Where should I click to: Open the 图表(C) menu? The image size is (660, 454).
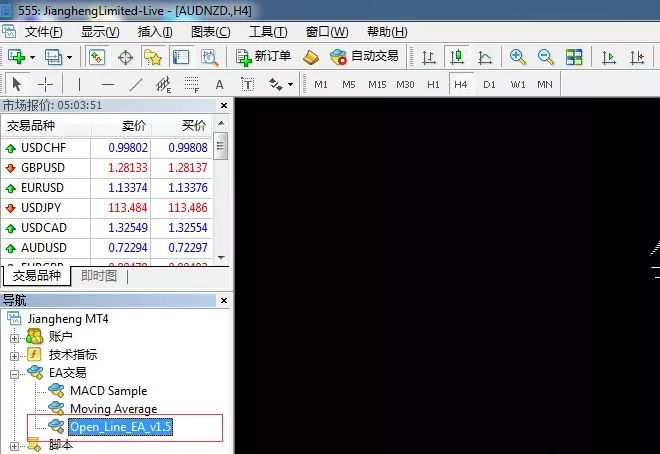tap(210, 32)
